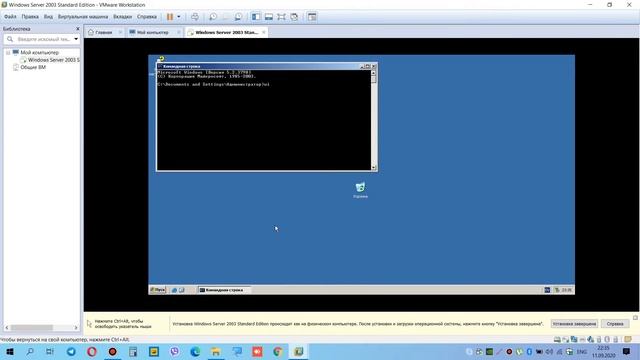This screenshot has height=360, width=640.
Task: Click the VMware message log status icon
Action: pyautogui.click(x=628, y=339)
